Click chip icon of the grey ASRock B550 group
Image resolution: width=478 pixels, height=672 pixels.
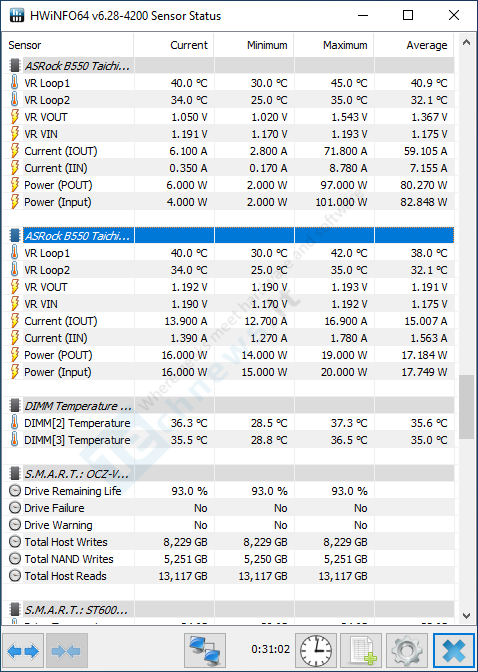coord(15,66)
